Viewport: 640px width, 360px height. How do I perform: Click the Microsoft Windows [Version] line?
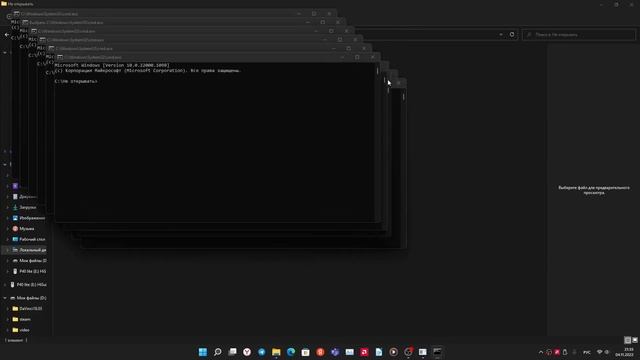(x=112, y=65)
